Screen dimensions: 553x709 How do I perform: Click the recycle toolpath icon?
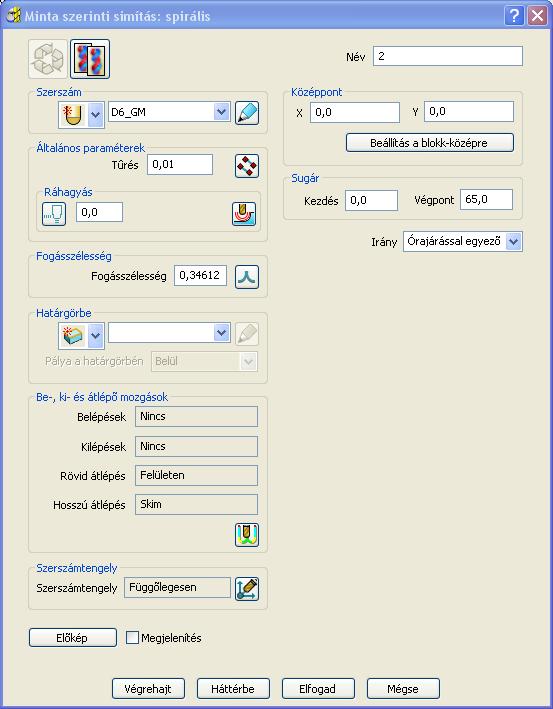coord(48,59)
